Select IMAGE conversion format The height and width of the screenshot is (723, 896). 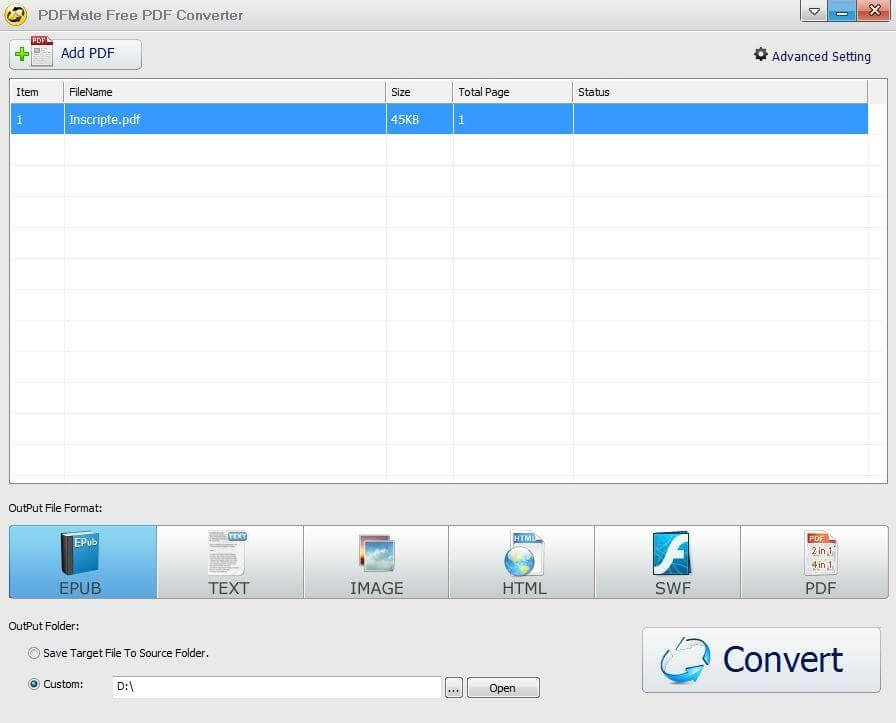(376, 562)
